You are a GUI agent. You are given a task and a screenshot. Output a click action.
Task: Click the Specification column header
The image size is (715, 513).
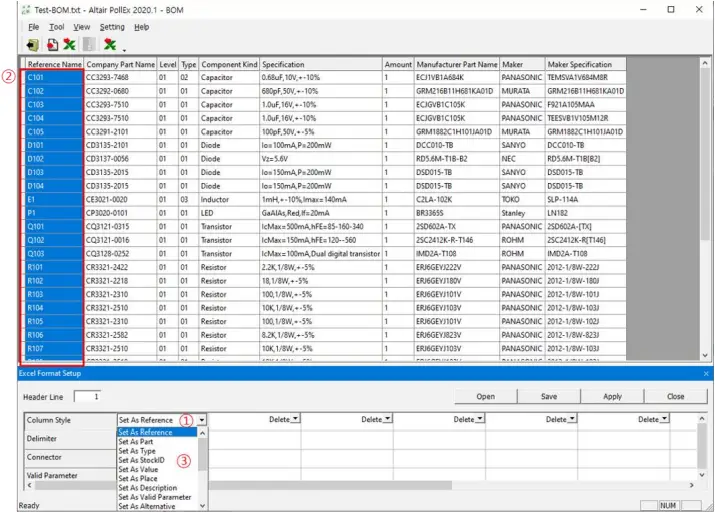[321, 64]
